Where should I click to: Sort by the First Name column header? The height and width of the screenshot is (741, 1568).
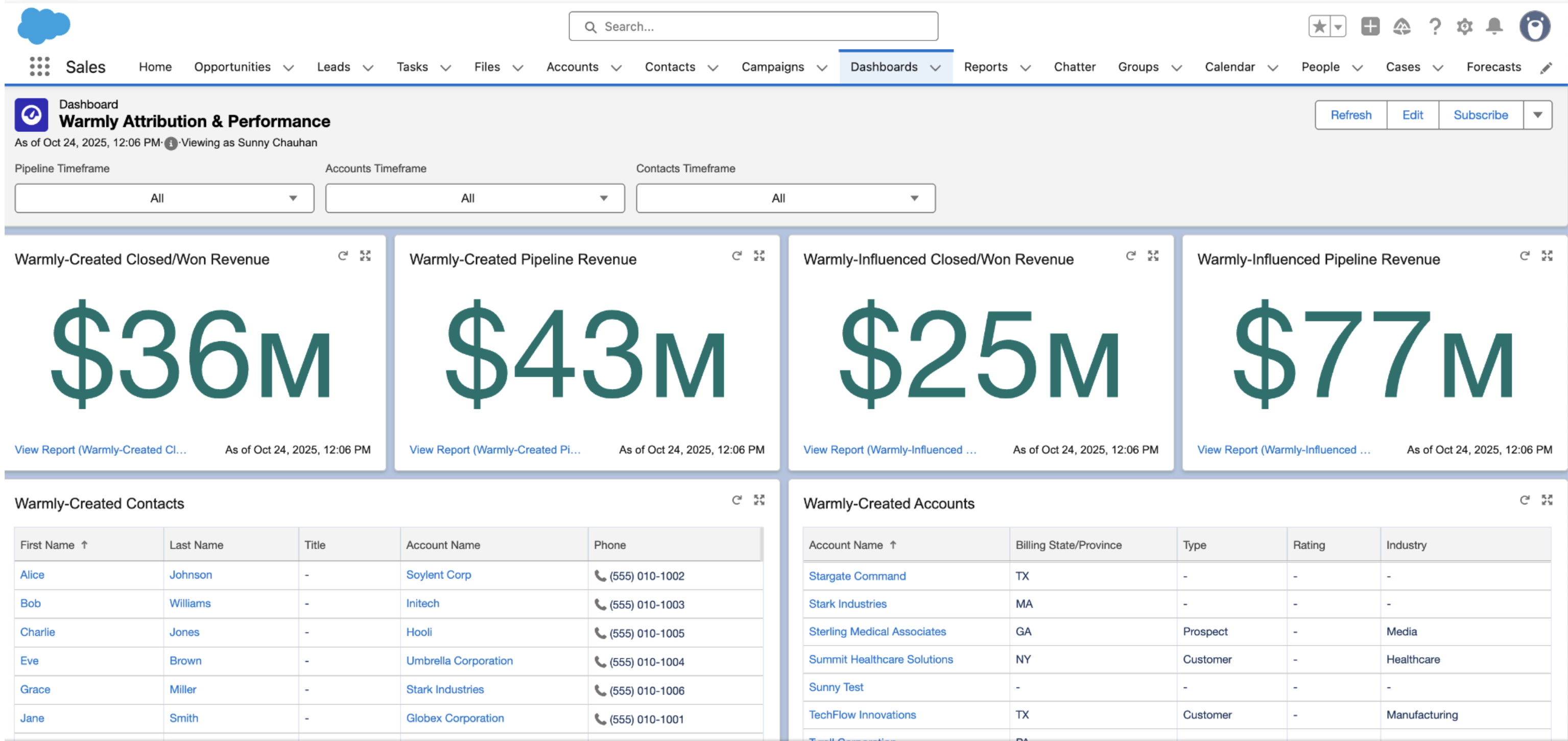tap(47, 545)
